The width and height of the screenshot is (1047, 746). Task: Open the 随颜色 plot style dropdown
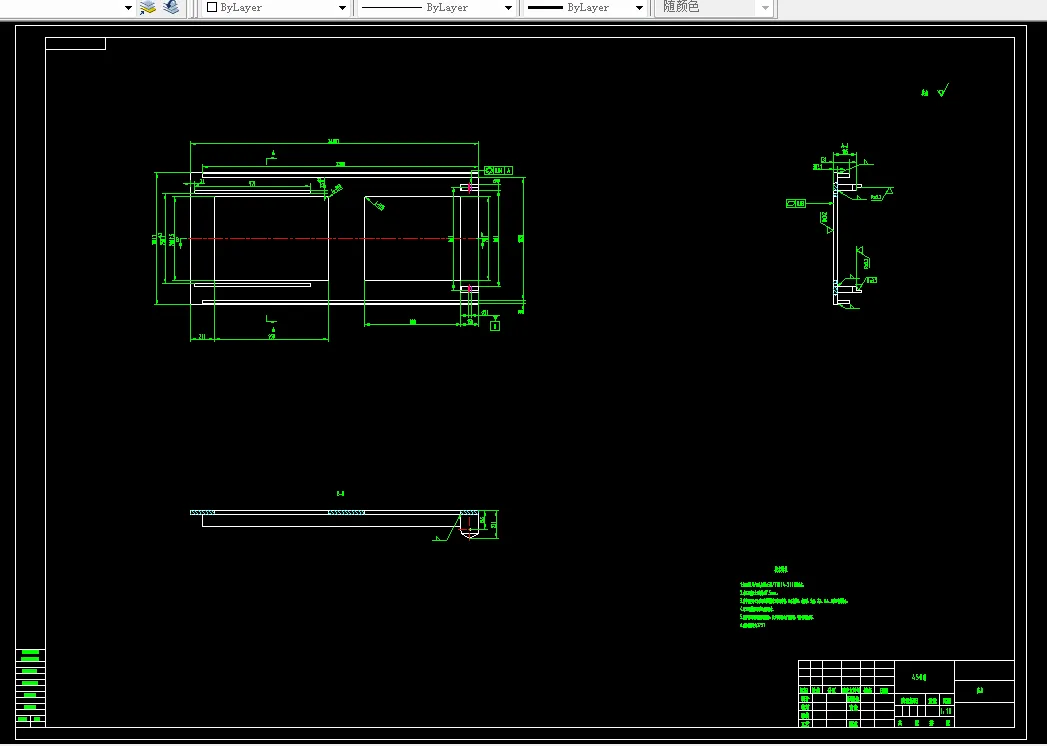(714, 8)
